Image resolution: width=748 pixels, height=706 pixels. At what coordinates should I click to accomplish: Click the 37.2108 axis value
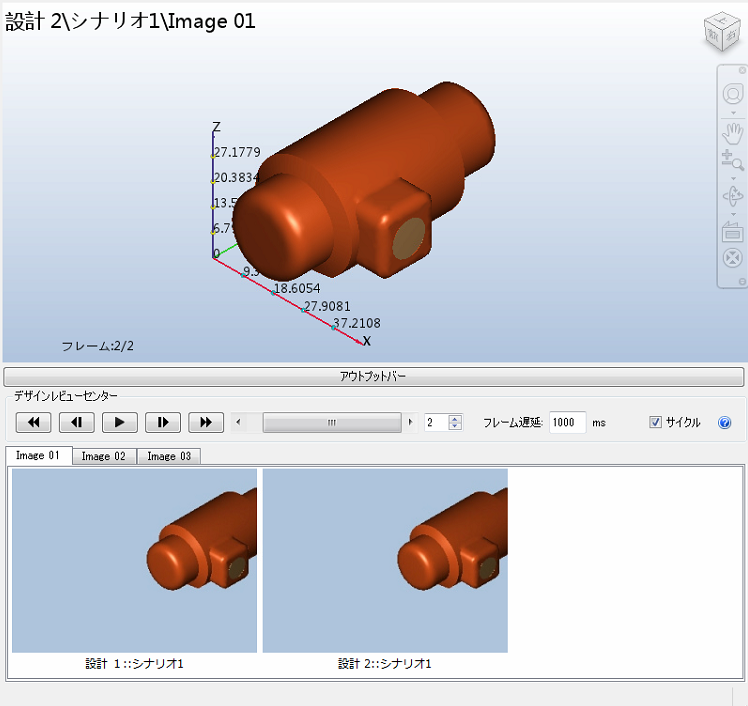click(x=357, y=323)
